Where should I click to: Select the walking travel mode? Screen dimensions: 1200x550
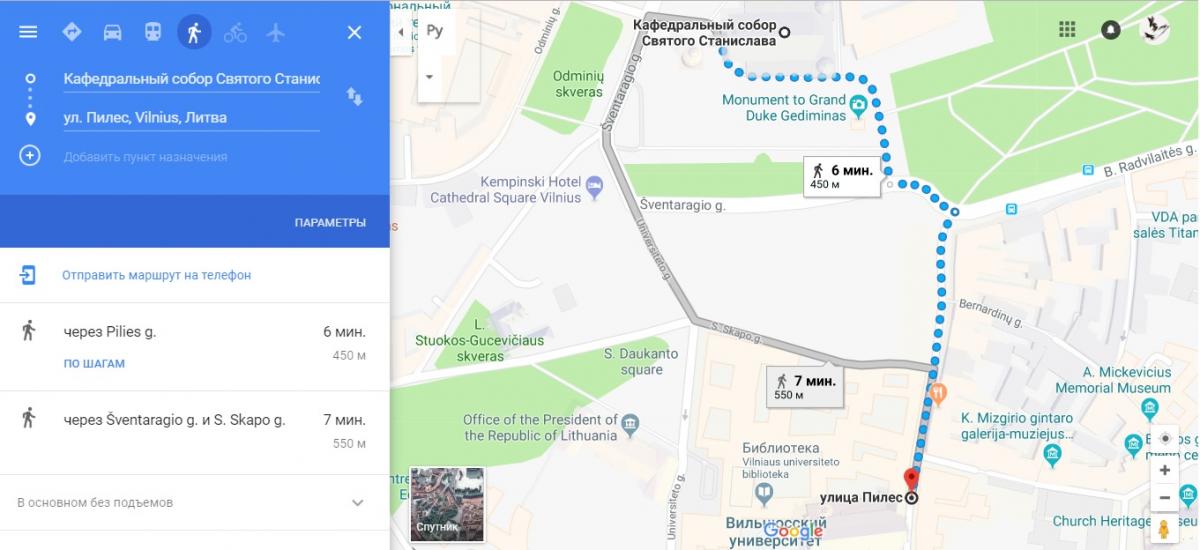point(194,32)
